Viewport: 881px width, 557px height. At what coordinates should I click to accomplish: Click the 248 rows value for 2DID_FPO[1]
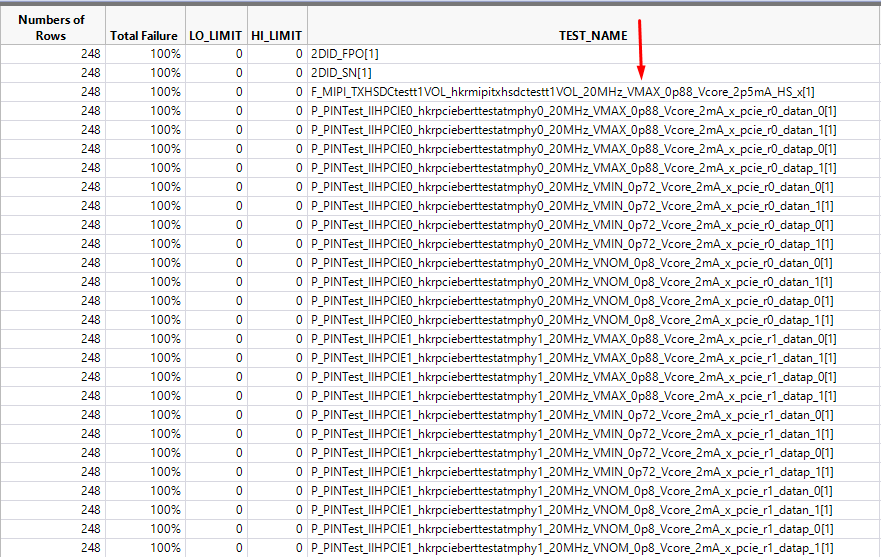click(90, 54)
